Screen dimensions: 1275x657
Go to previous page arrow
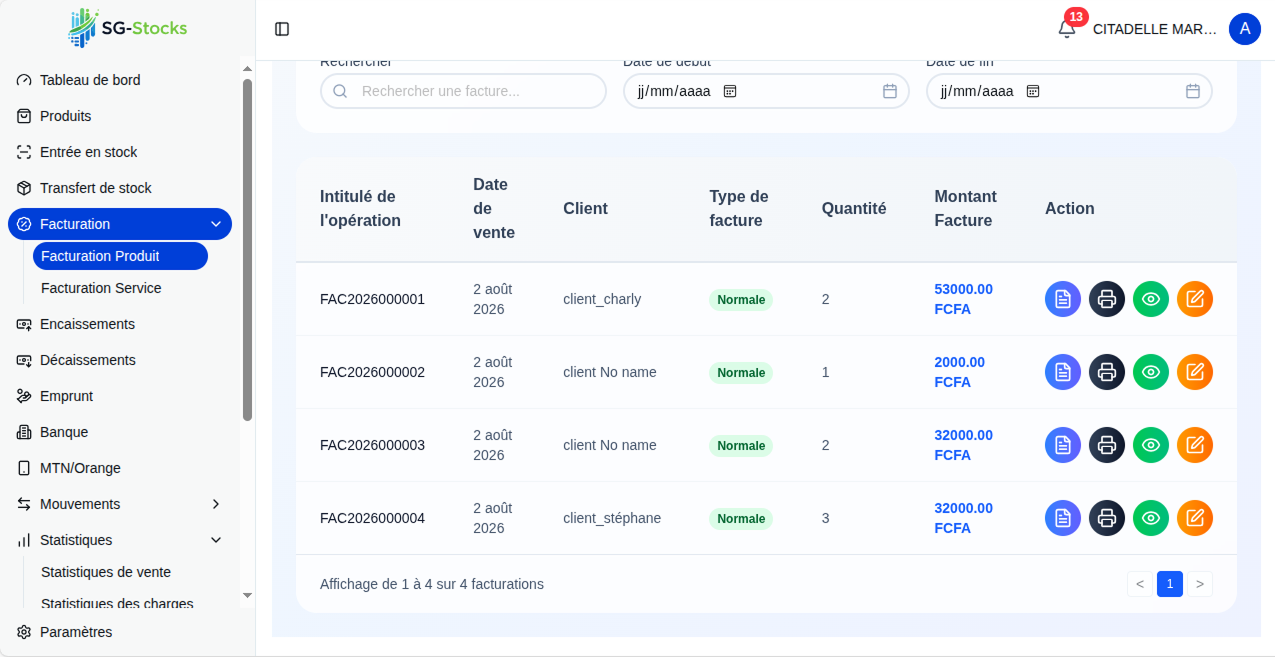[1140, 584]
